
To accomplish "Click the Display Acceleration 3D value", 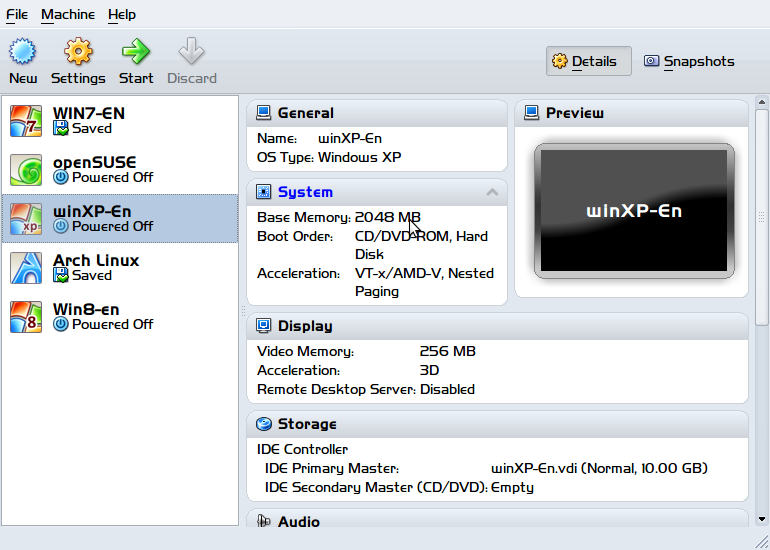I will (429, 370).
